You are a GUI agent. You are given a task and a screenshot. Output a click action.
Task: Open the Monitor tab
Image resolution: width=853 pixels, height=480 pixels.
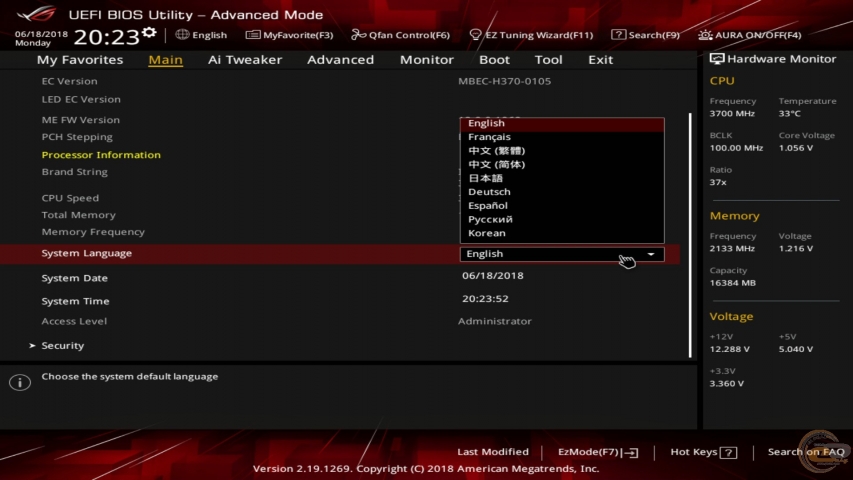tap(426, 59)
